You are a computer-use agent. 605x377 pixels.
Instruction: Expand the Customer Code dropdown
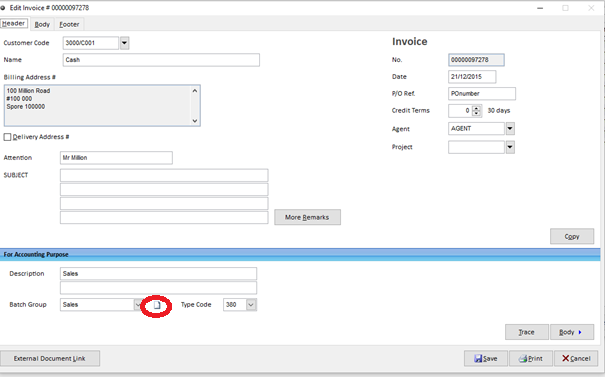124,43
